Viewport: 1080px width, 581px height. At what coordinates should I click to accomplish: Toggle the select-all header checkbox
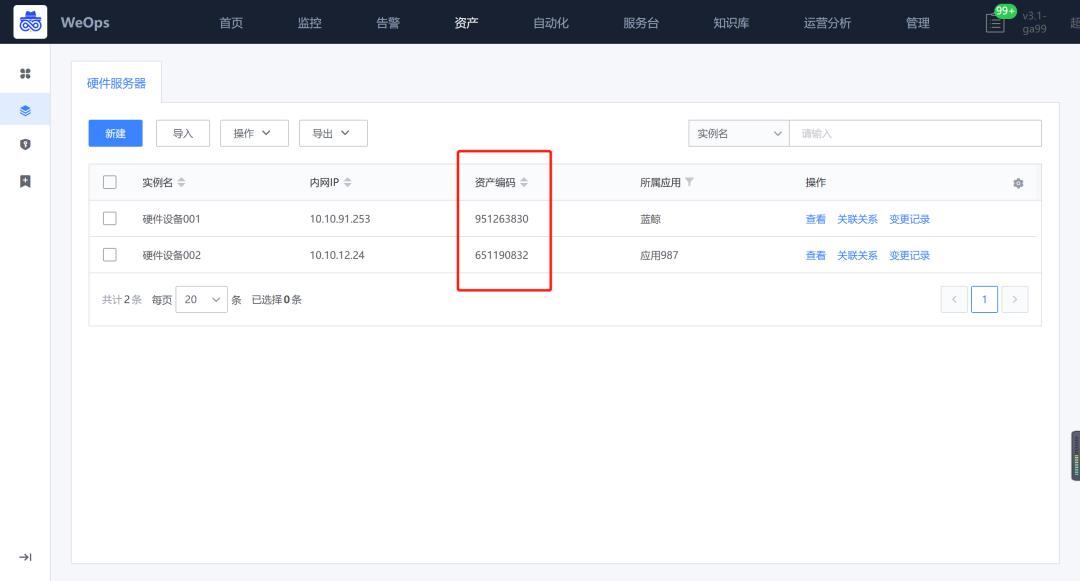[x=110, y=182]
